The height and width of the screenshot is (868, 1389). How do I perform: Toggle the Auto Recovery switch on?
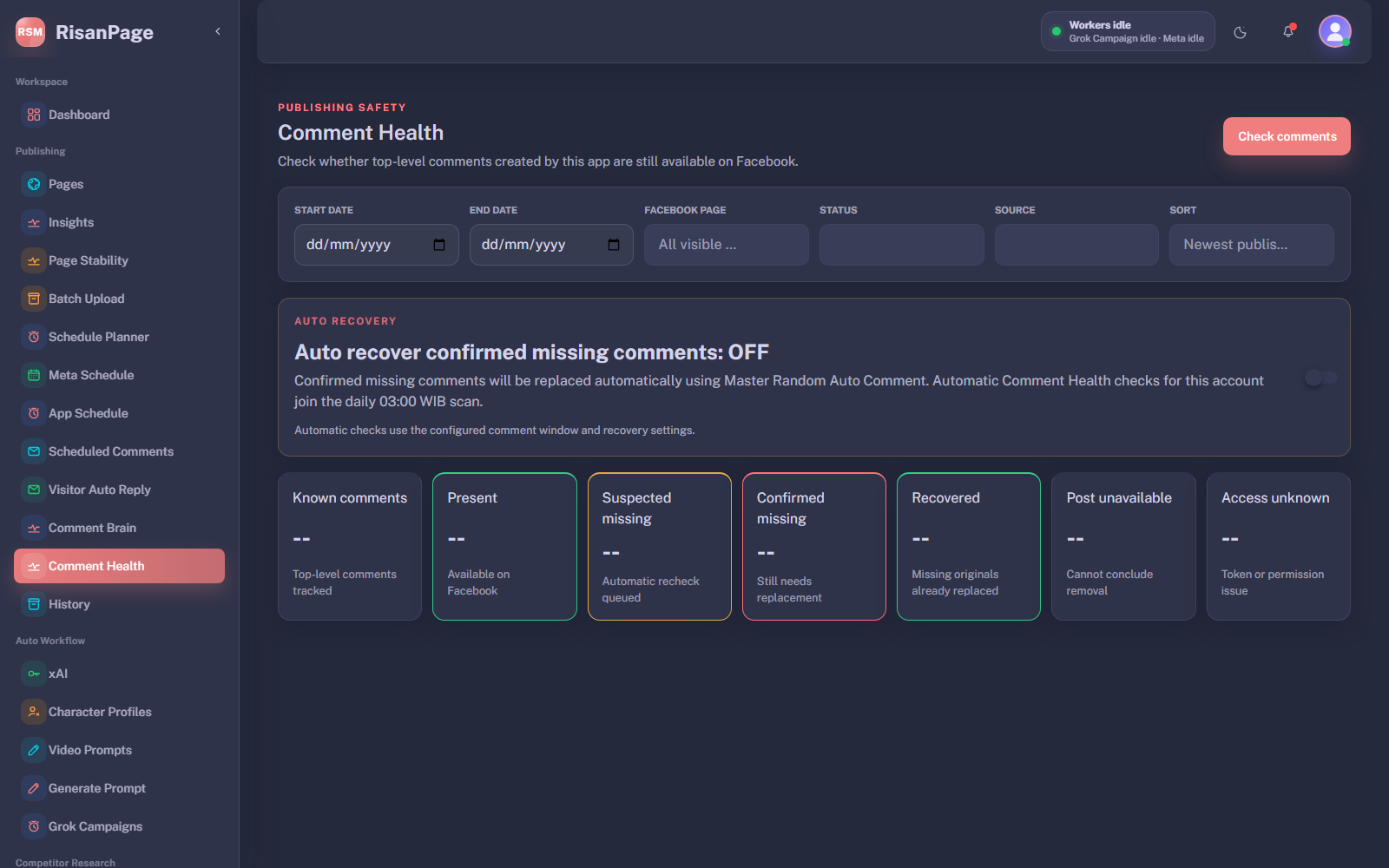click(x=1320, y=378)
